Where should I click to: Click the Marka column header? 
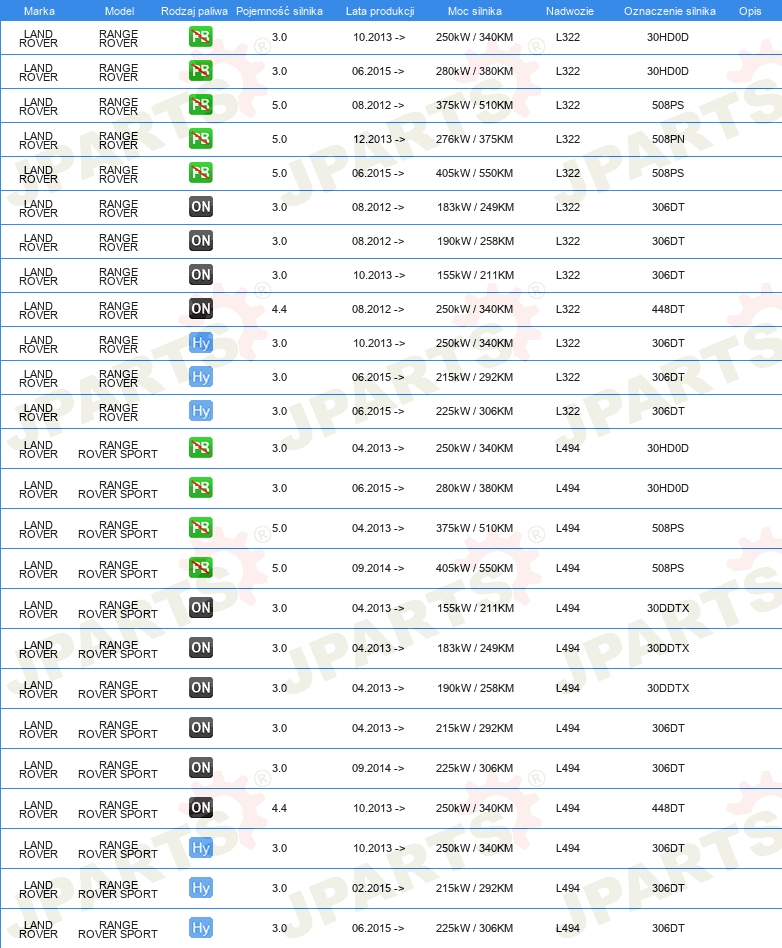[39, 11]
